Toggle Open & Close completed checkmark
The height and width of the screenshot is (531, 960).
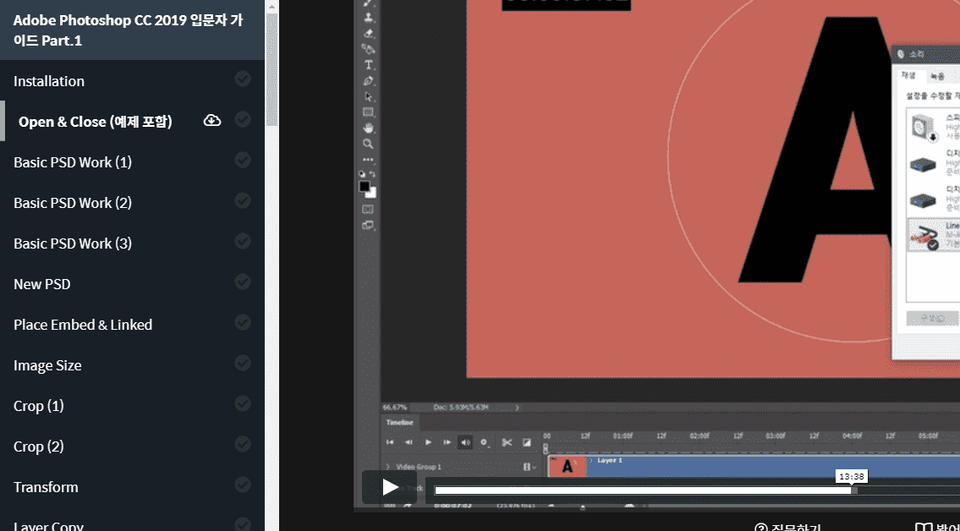click(x=242, y=119)
